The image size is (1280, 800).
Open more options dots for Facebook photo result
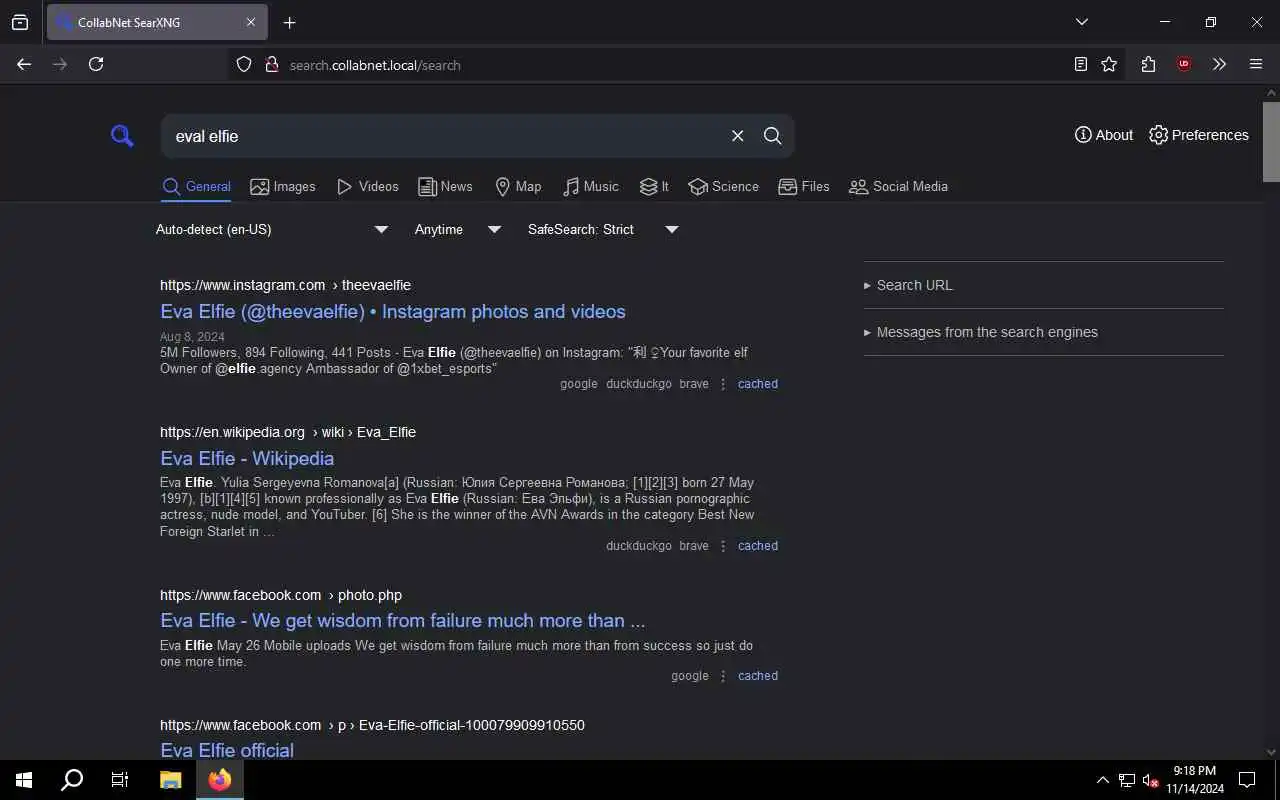point(723,676)
